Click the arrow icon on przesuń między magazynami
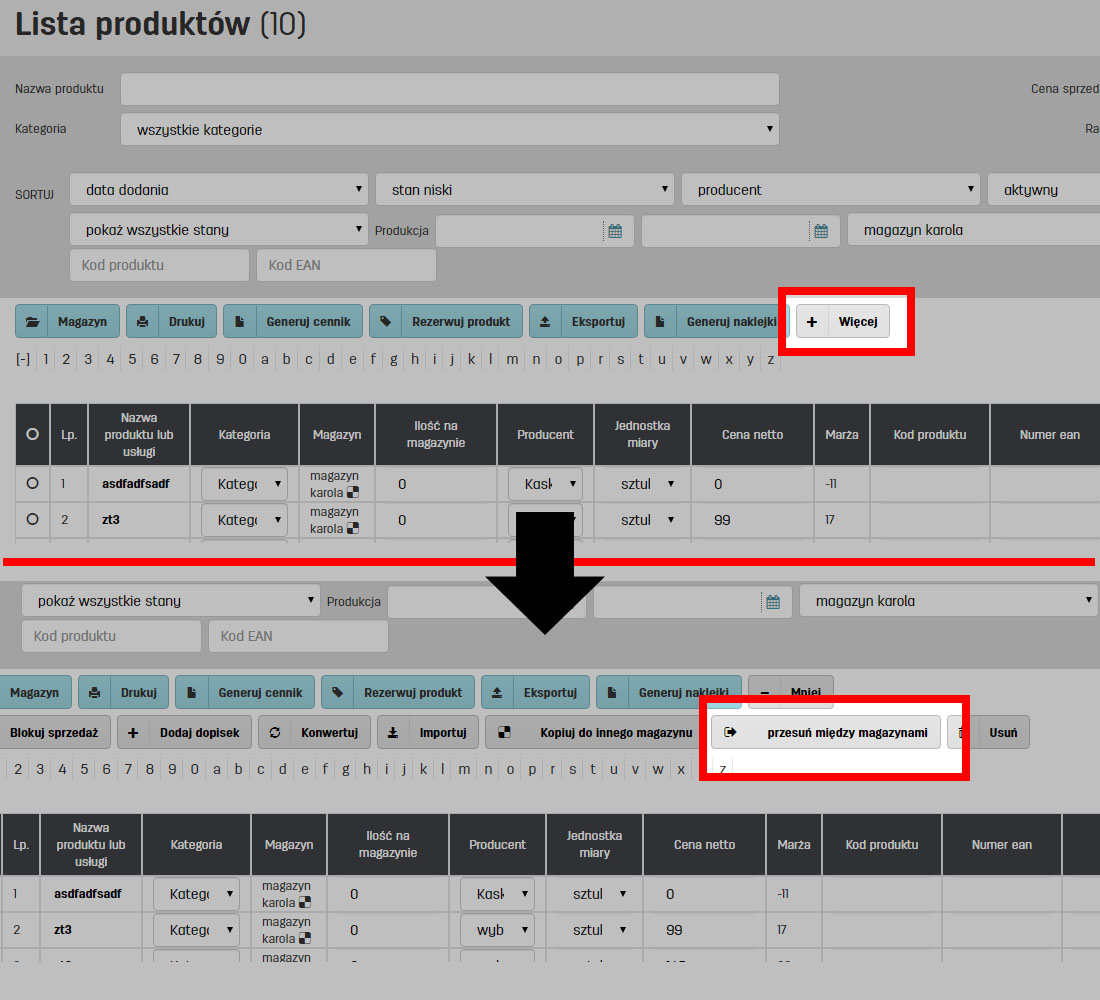 pyautogui.click(x=730, y=732)
